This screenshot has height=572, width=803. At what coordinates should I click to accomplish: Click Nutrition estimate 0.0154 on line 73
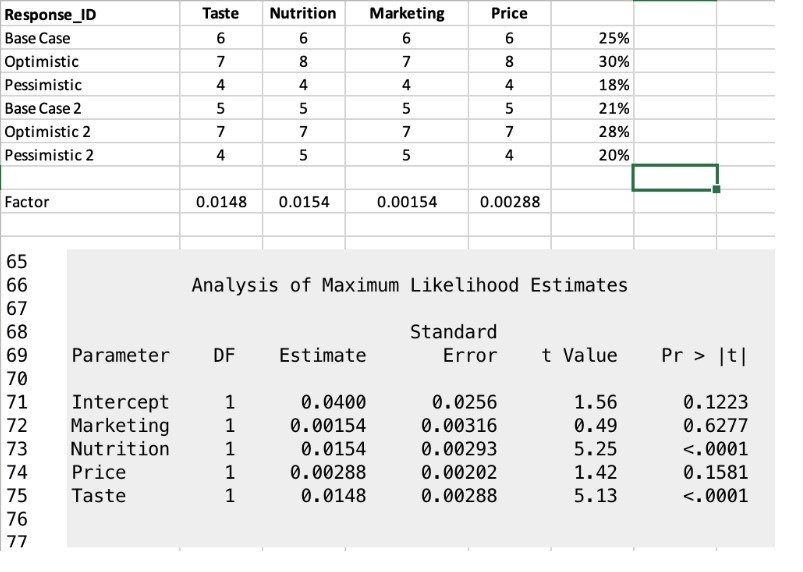pos(333,449)
